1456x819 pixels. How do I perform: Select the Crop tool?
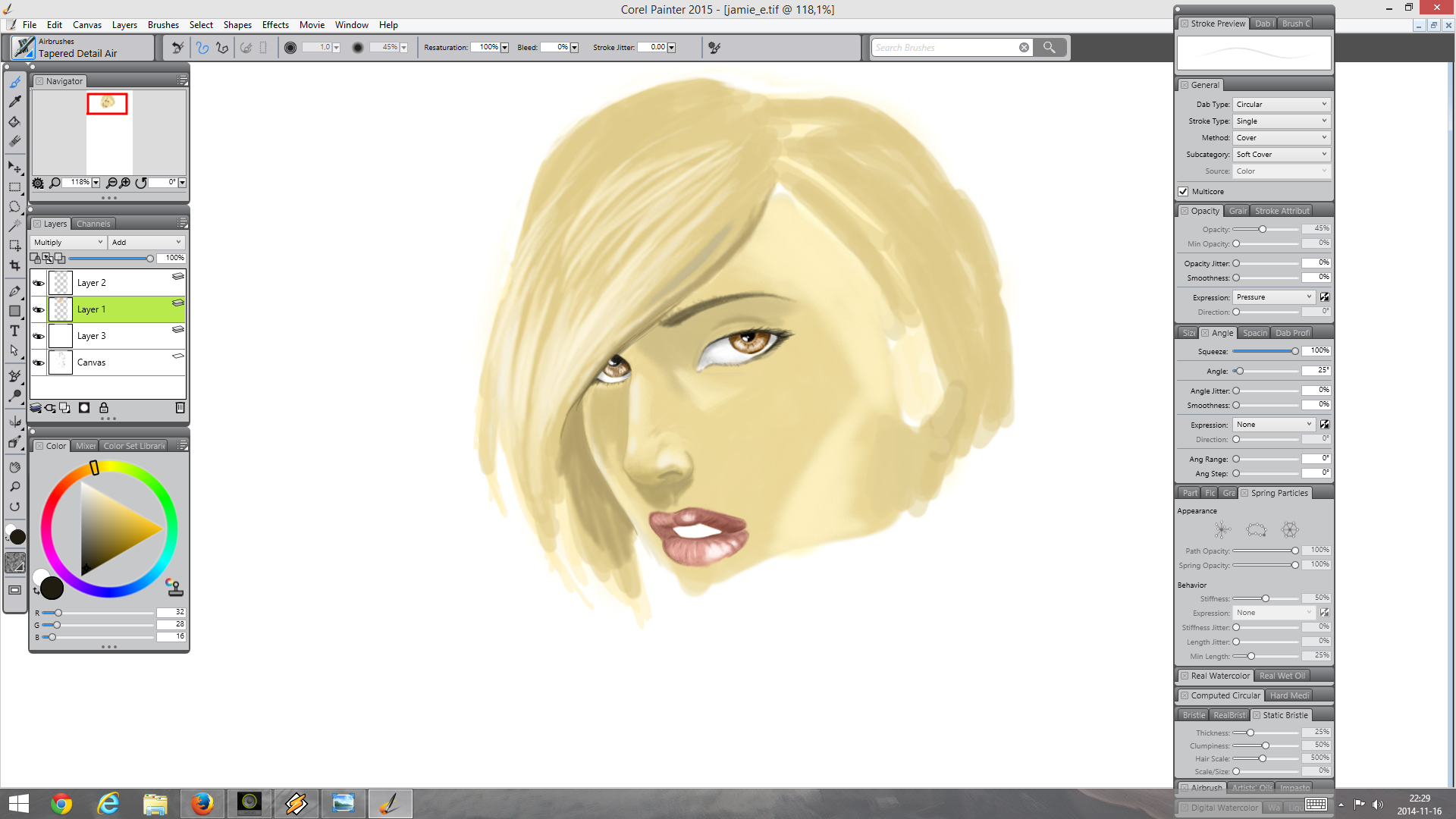pyautogui.click(x=14, y=265)
